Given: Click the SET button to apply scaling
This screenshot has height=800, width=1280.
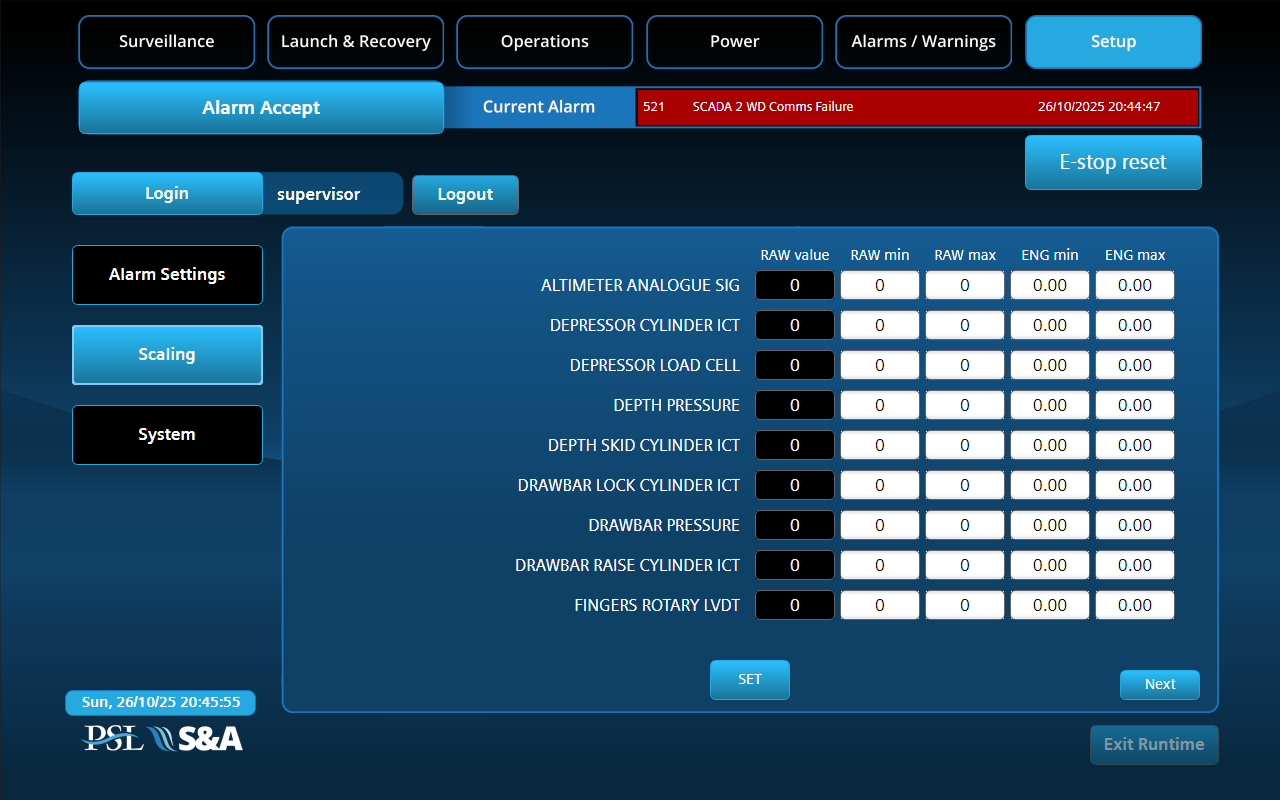Looking at the screenshot, I should (x=749, y=680).
